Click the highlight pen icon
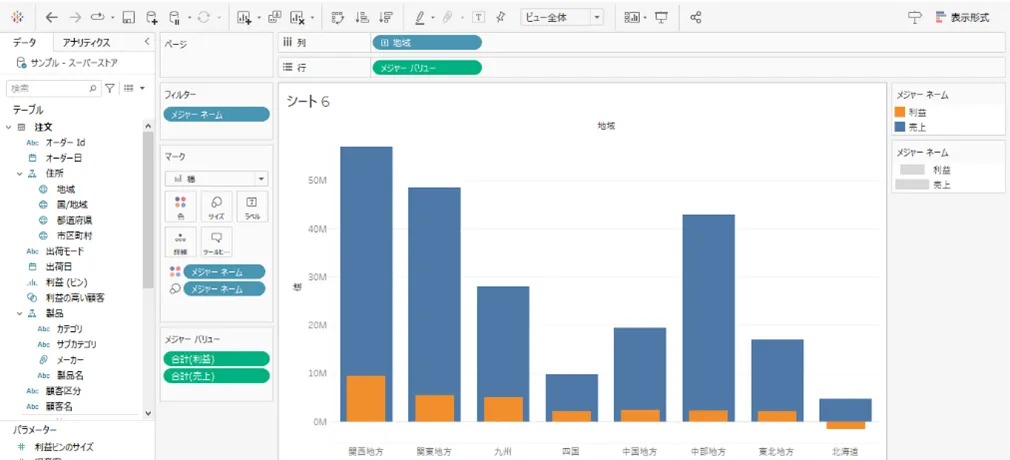This screenshot has height=460, width=1010. pos(420,17)
